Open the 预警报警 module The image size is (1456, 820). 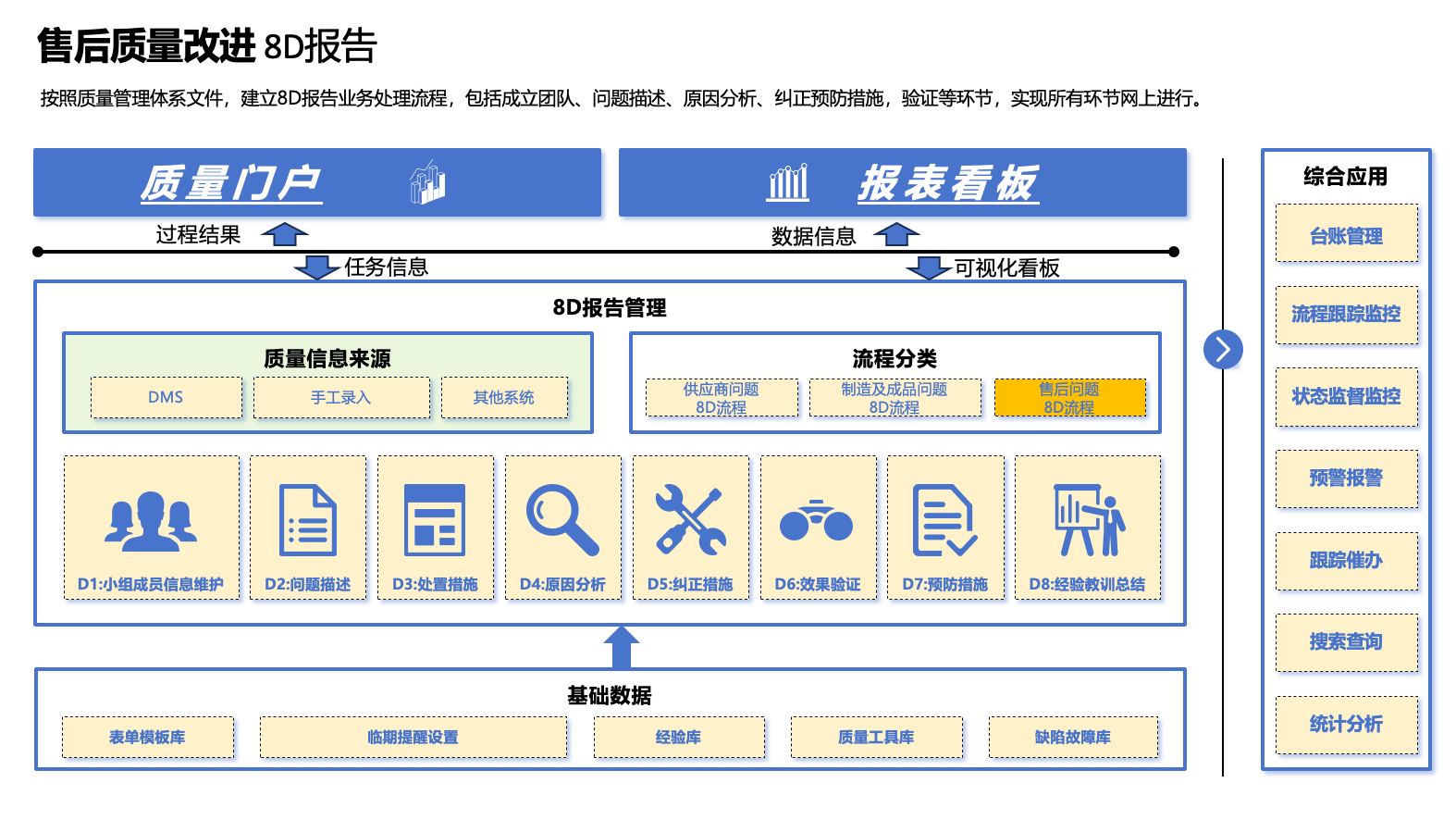[x=1347, y=478]
